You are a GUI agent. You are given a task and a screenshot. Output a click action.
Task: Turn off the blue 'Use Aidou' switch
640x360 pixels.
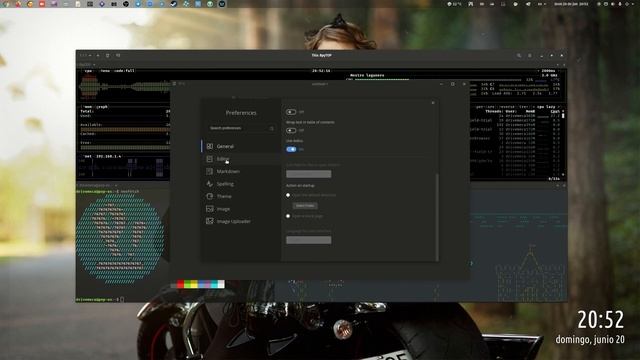[291, 149]
